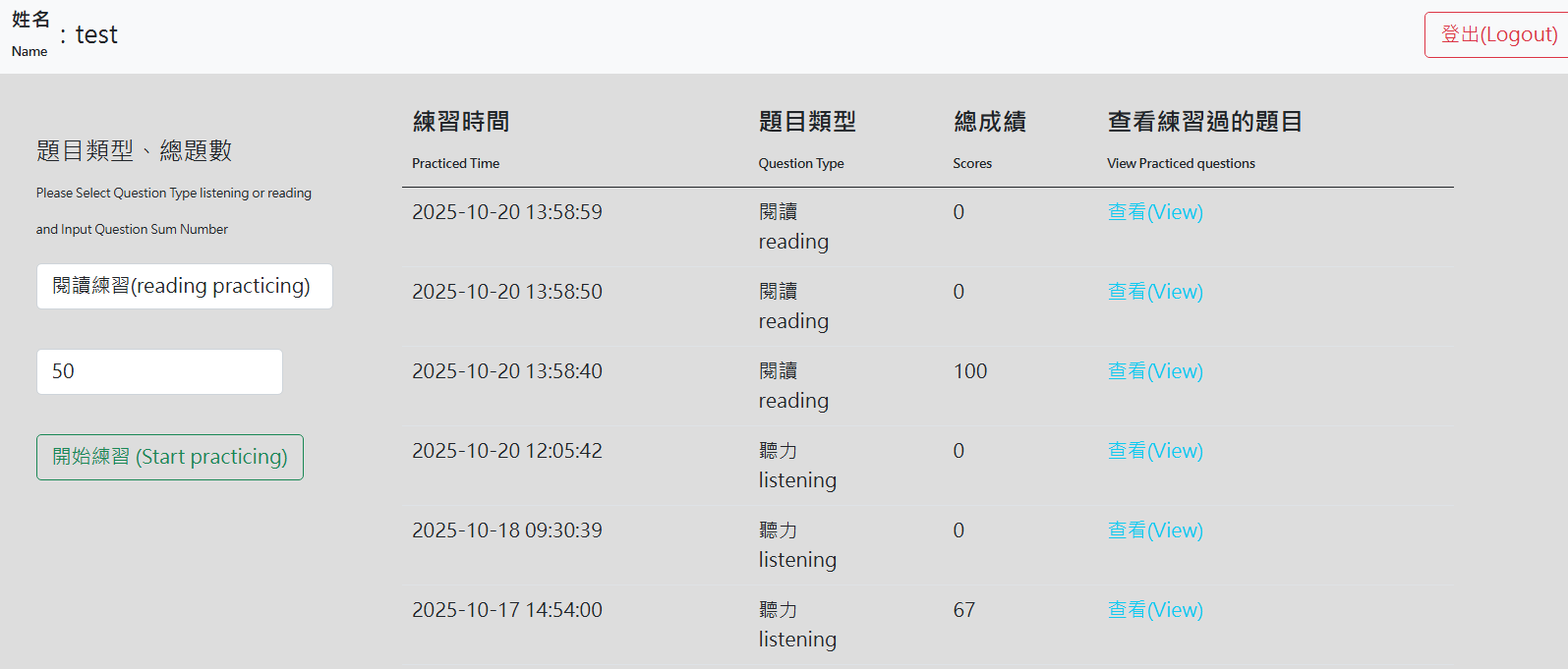This screenshot has height=669, width=1568.
Task: Click the 2025-10-18 09:30:39 timestamp
Action: (507, 530)
